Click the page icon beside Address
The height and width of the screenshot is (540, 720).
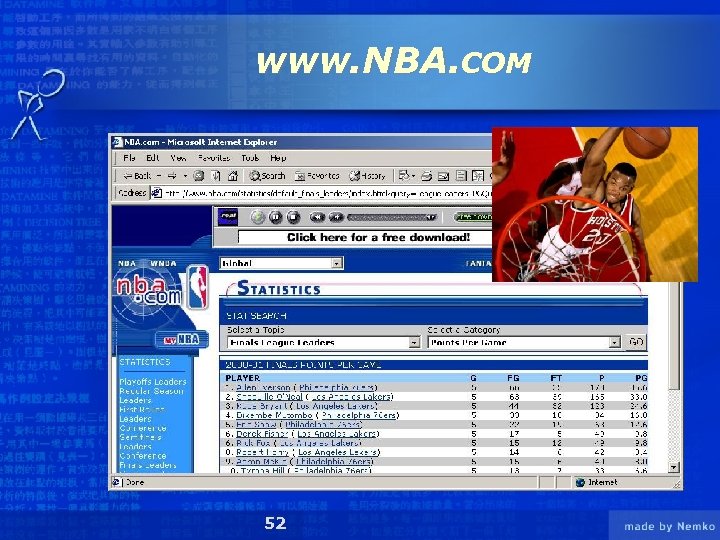(157, 193)
